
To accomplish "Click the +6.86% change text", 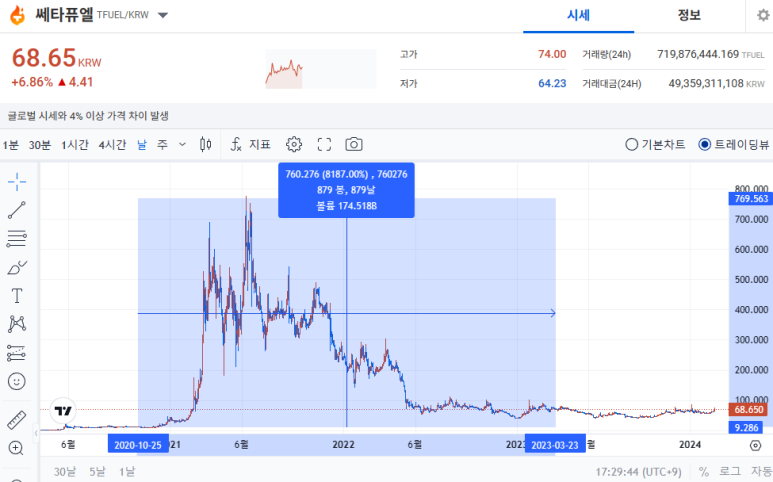I will click(x=32, y=82).
